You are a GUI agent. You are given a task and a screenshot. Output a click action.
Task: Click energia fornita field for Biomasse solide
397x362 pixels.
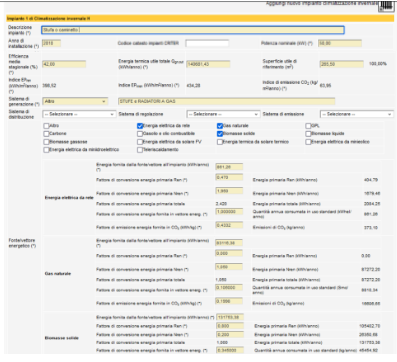(230, 317)
